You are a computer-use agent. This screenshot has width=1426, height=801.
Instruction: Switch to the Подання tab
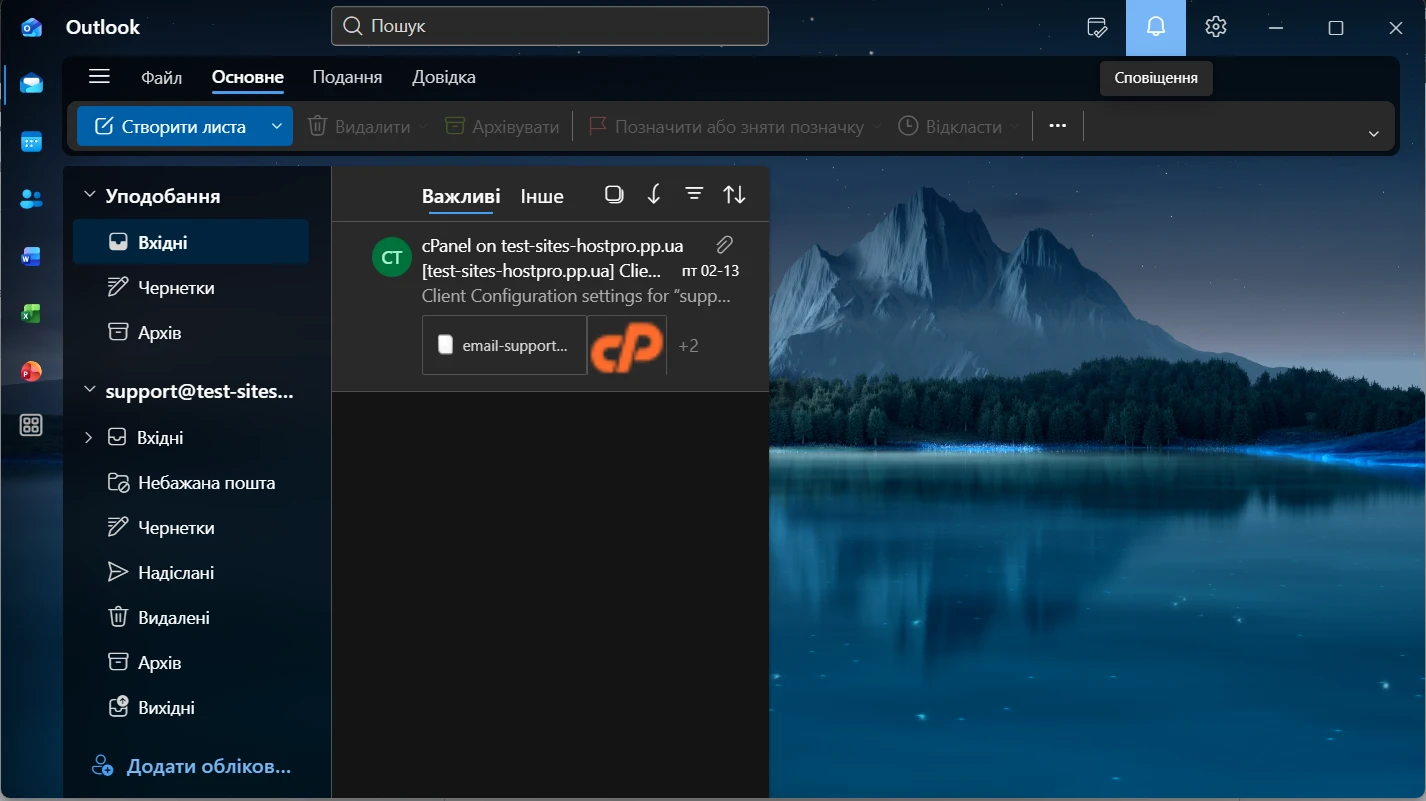[347, 77]
